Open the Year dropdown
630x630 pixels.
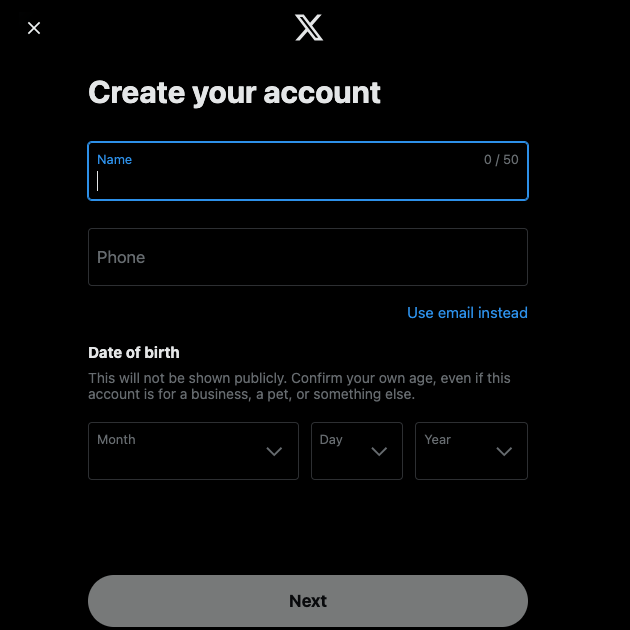(471, 451)
